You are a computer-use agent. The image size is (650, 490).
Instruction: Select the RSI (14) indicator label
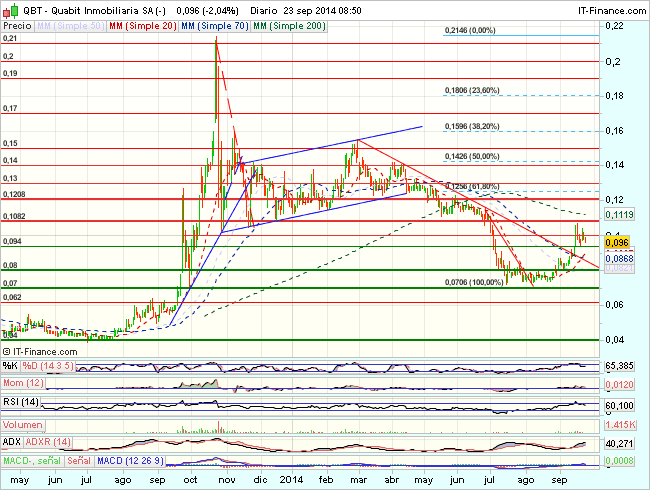click(x=21, y=402)
